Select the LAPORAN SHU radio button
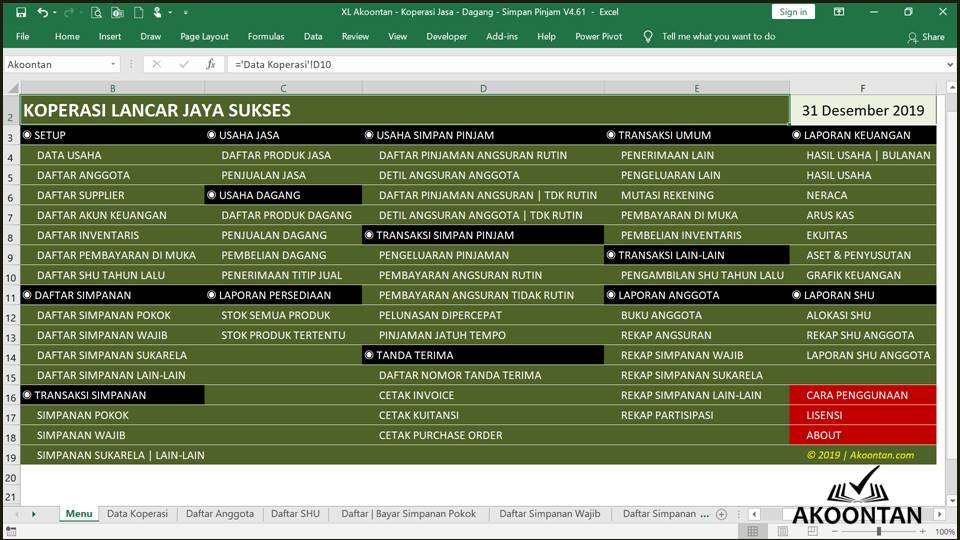Image resolution: width=960 pixels, height=540 pixels. click(x=797, y=295)
